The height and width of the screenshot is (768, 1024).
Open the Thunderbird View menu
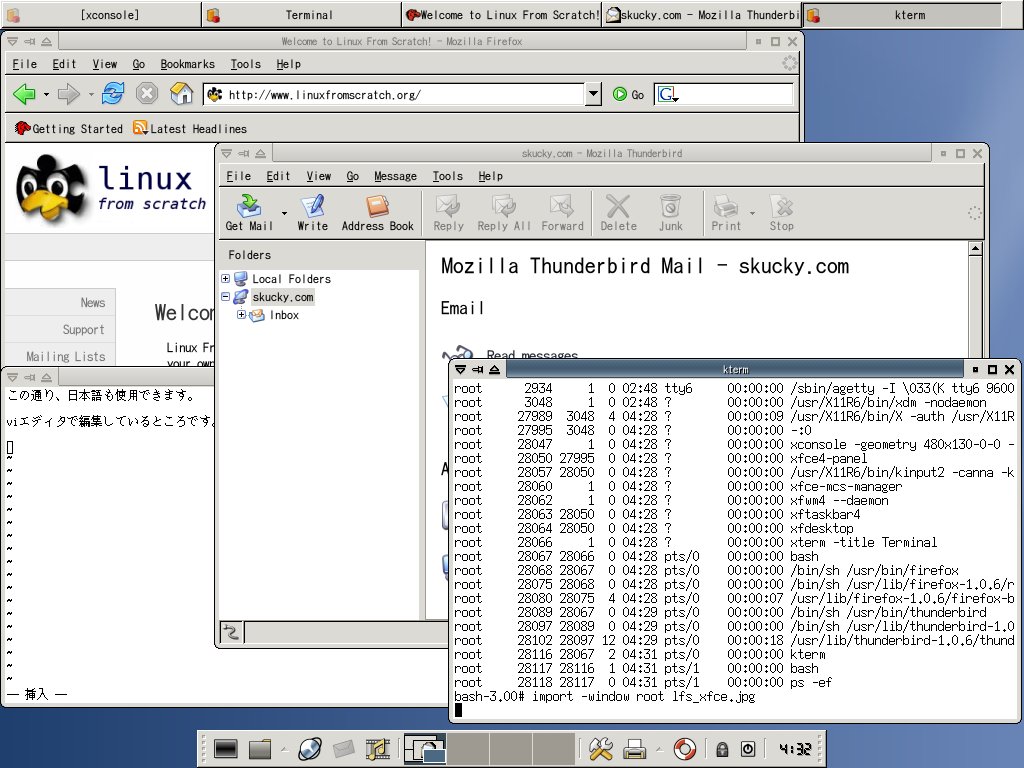319,176
